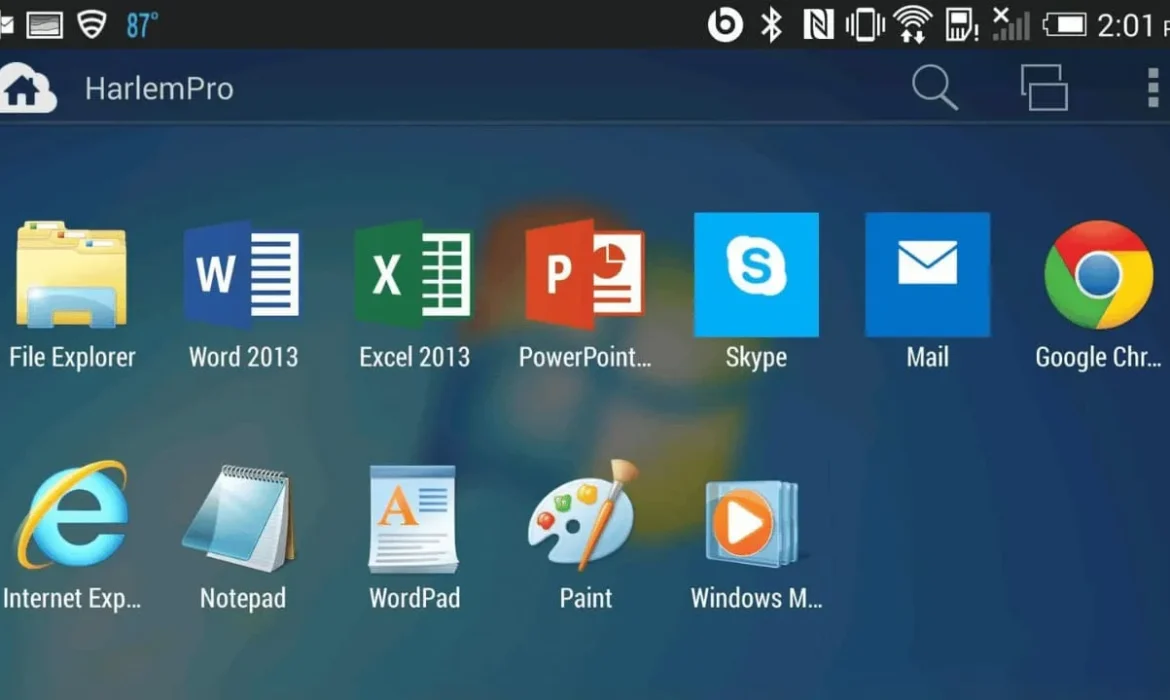The height and width of the screenshot is (700, 1170).
Task: Launch Word 2013
Action: 243,275
